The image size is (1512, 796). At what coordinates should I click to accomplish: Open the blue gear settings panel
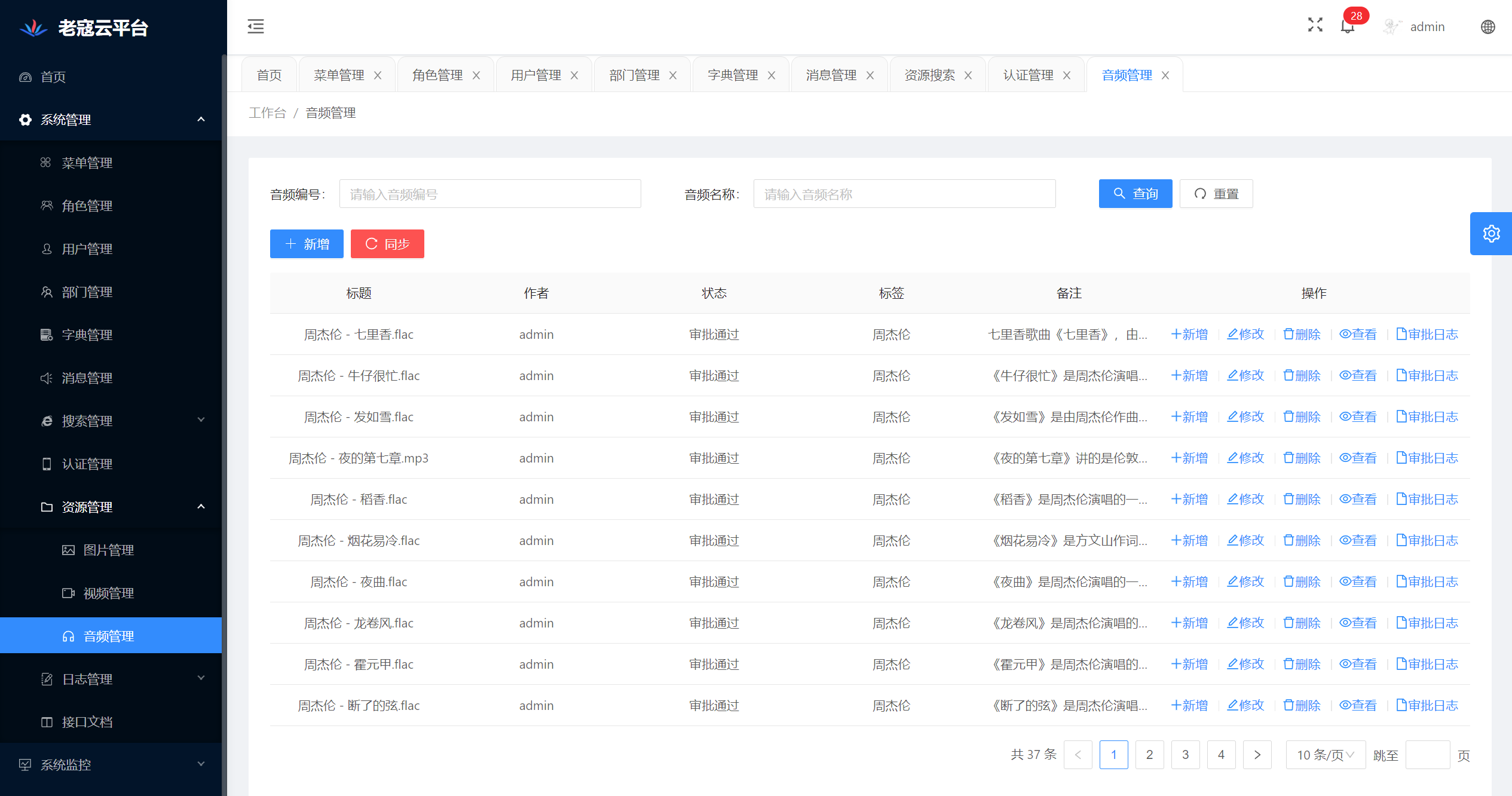click(1491, 234)
